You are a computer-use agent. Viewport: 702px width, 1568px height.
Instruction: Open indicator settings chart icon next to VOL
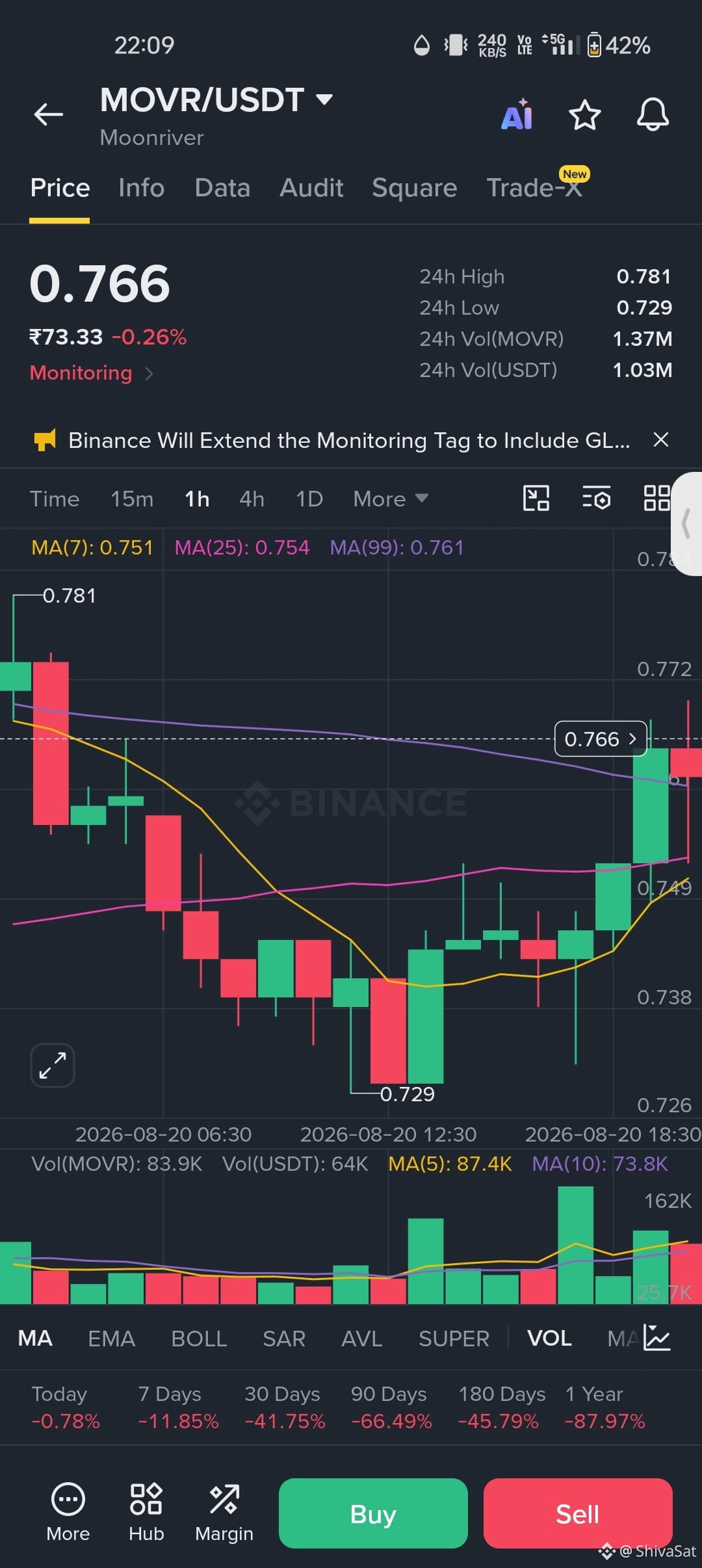(x=657, y=1338)
